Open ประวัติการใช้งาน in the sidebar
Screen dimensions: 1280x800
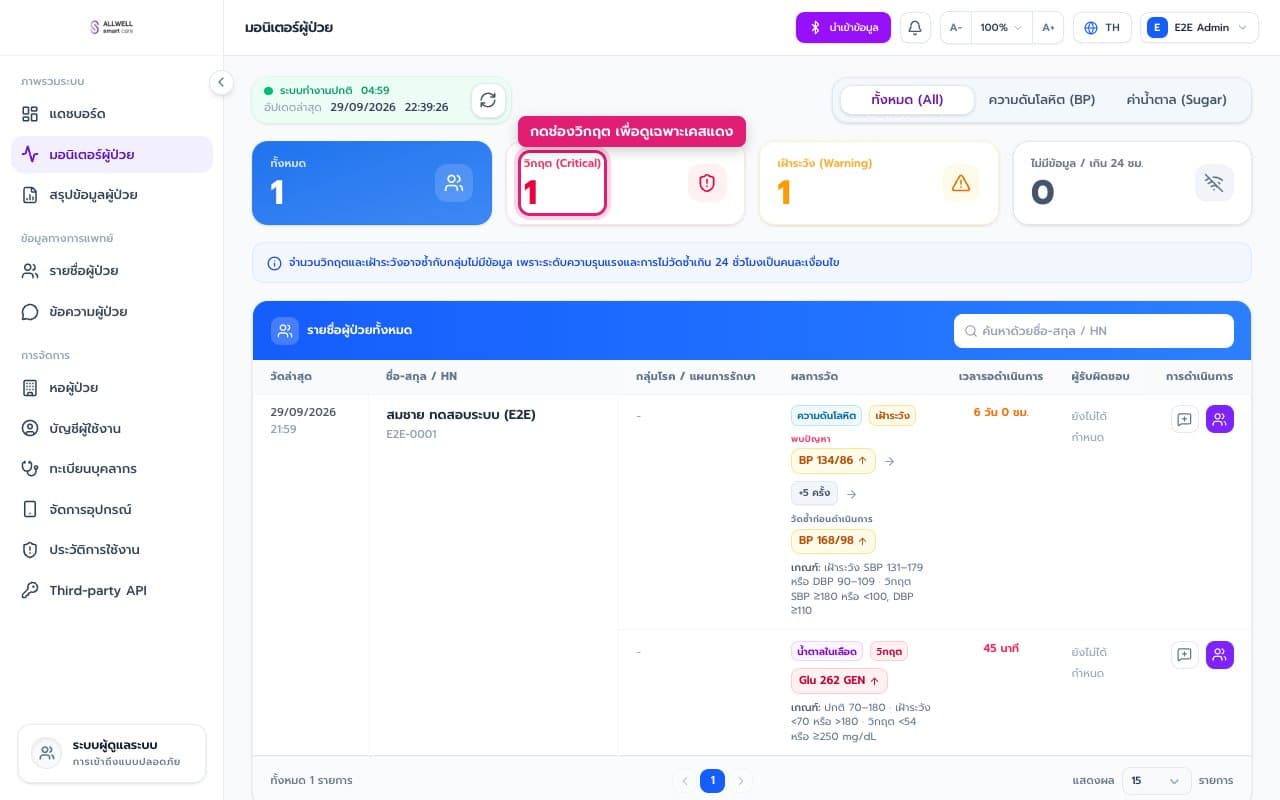click(112, 550)
